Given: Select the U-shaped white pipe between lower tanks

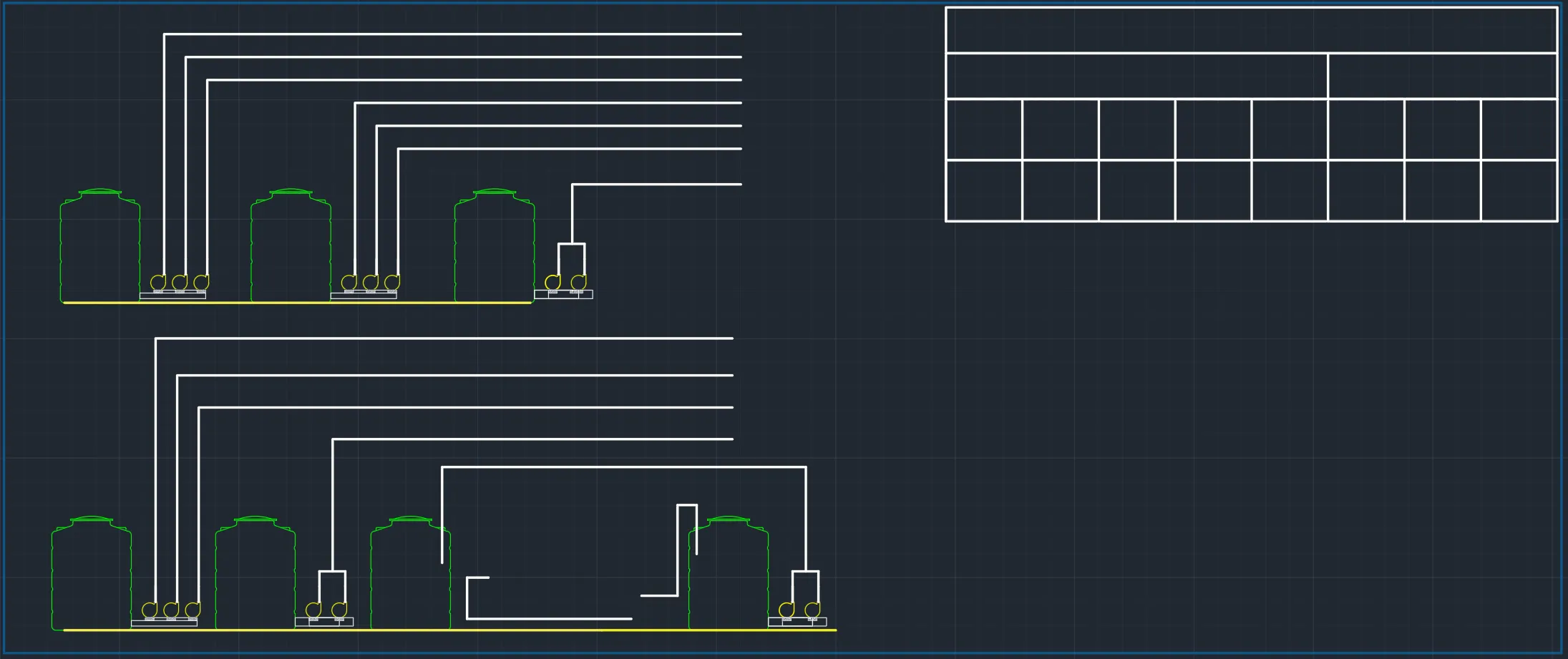Looking at the screenshot, I should pos(549,619).
